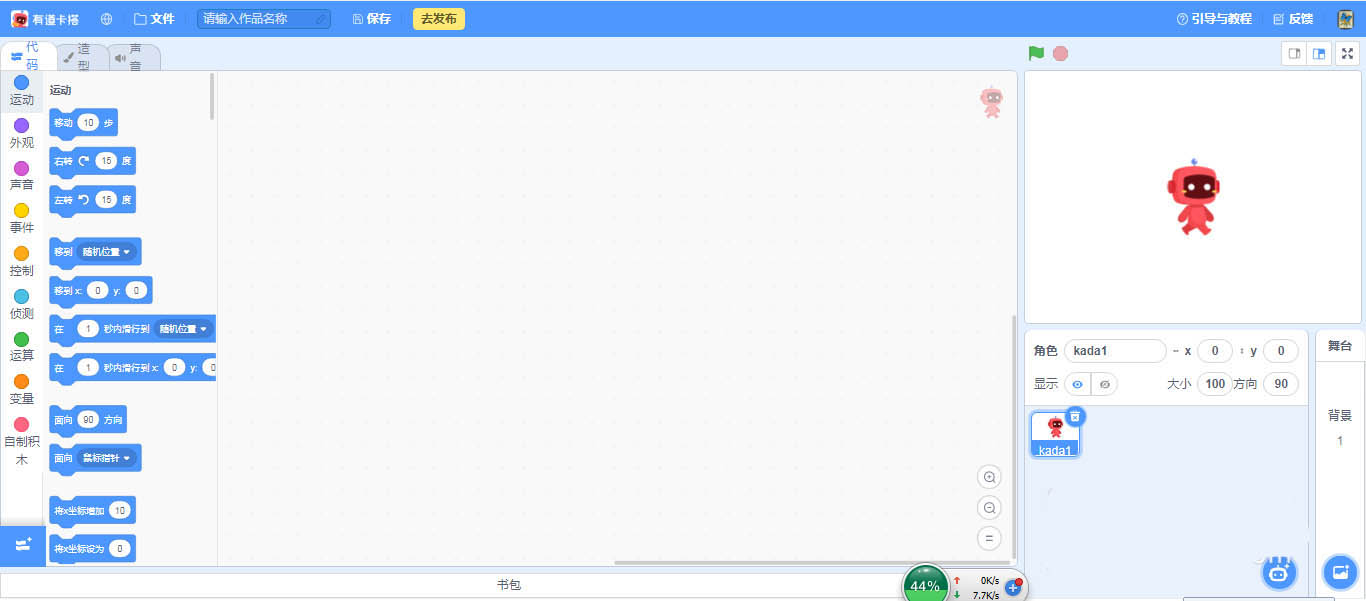The width and height of the screenshot is (1366, 601).
Task: Delete the kada1 sprite
Action: point(1075,416)
